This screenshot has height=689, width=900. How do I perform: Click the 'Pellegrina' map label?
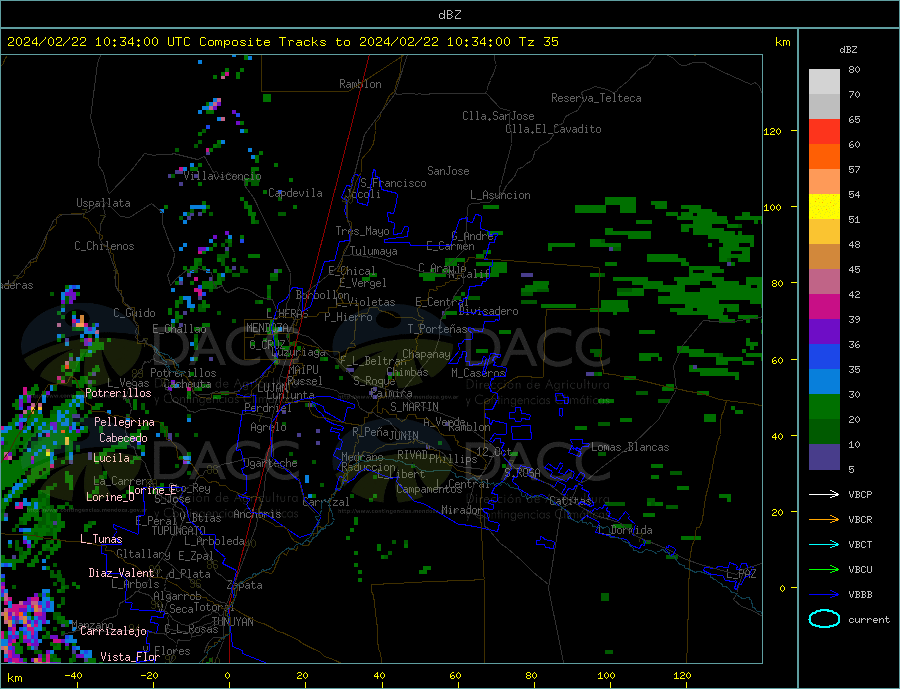[x=124, y=422]
